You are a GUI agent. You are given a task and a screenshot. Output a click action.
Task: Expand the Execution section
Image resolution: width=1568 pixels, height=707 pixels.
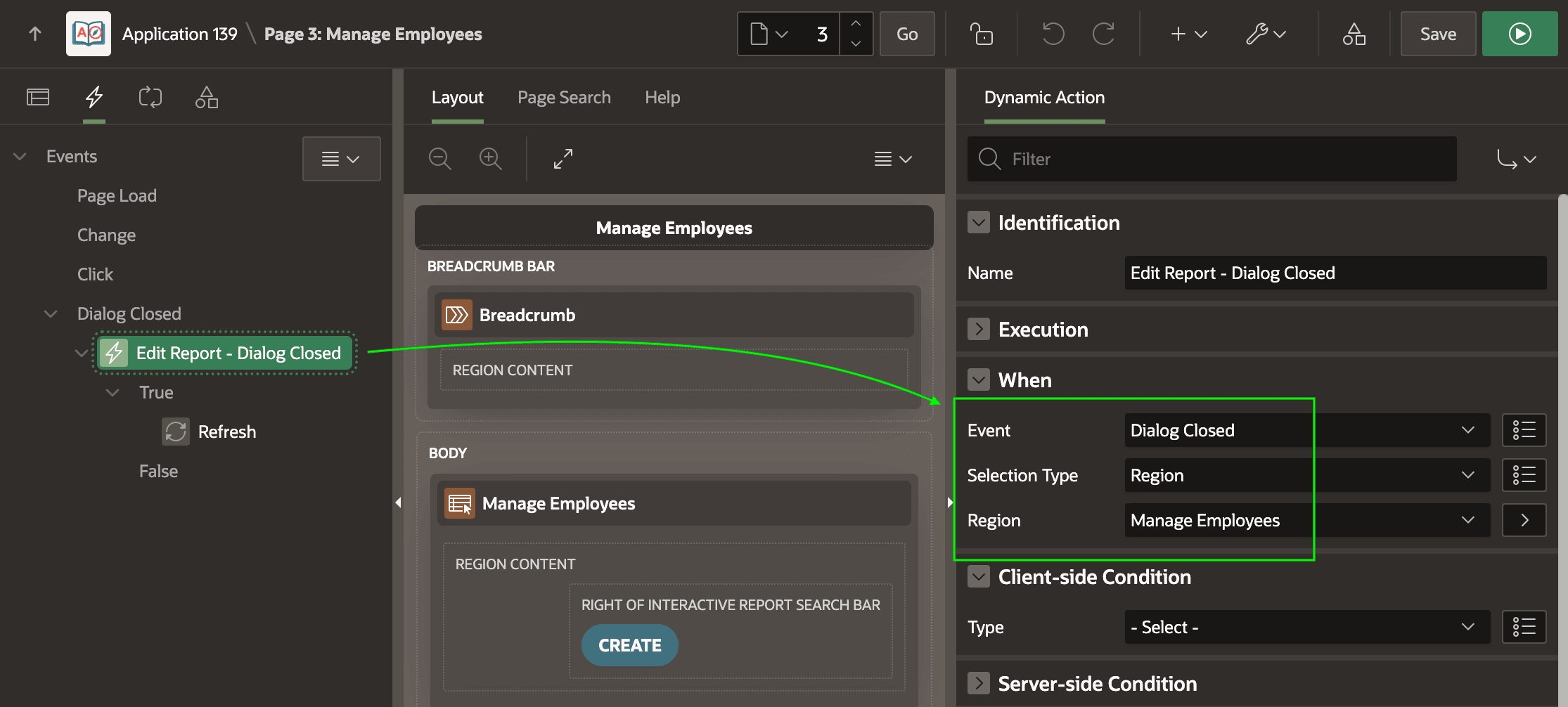[979, 330]
